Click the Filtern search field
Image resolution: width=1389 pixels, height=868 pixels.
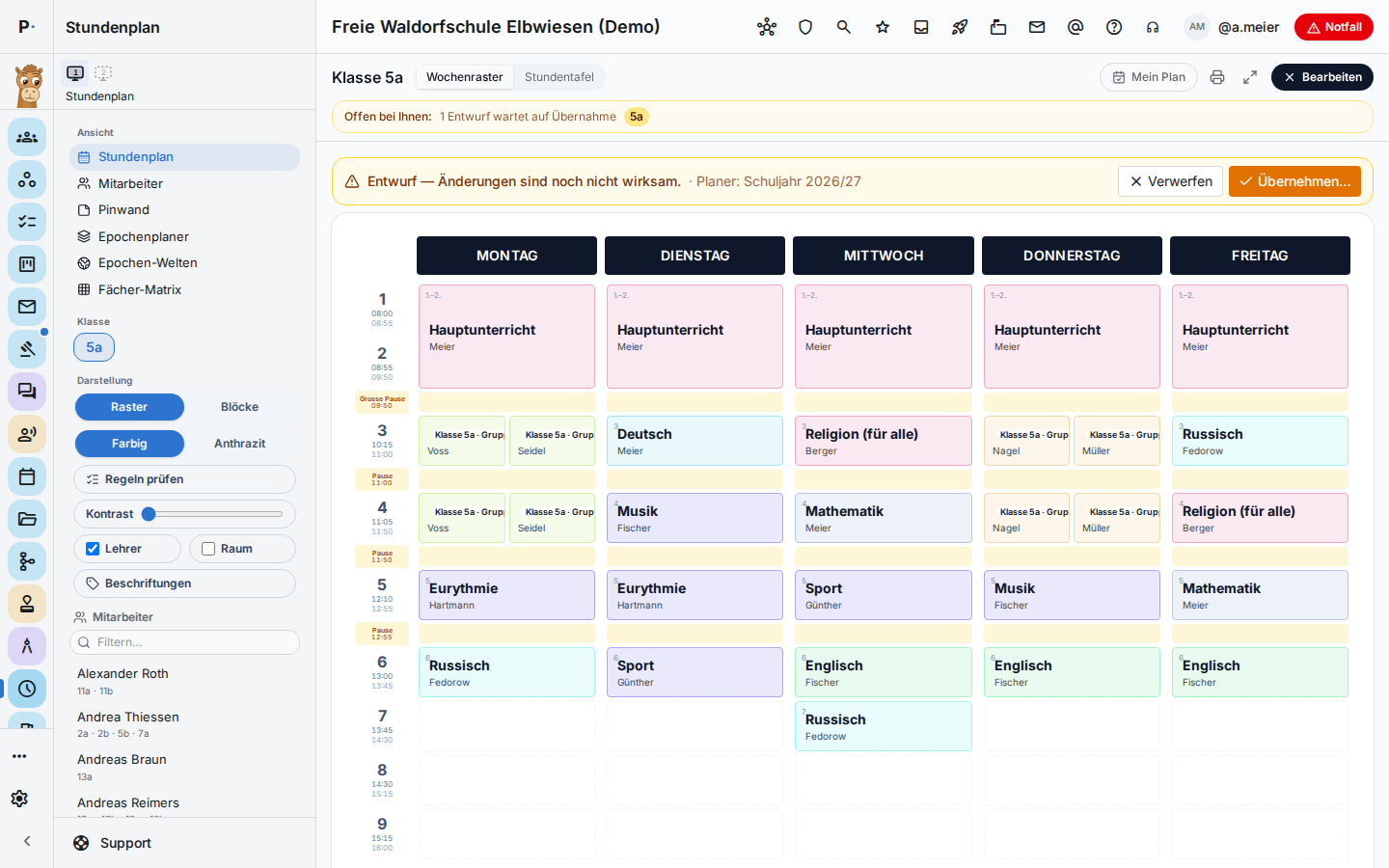point(184,642)
